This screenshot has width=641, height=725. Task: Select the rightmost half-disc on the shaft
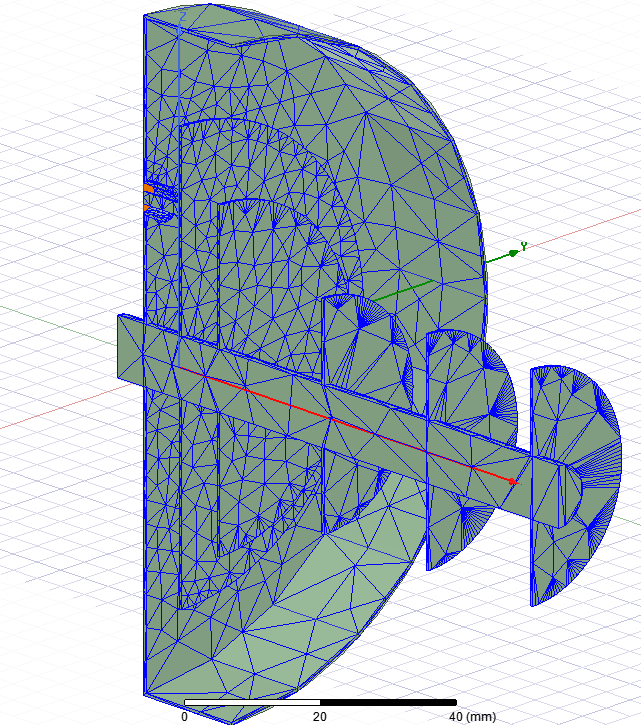click(x=575, y=485)
